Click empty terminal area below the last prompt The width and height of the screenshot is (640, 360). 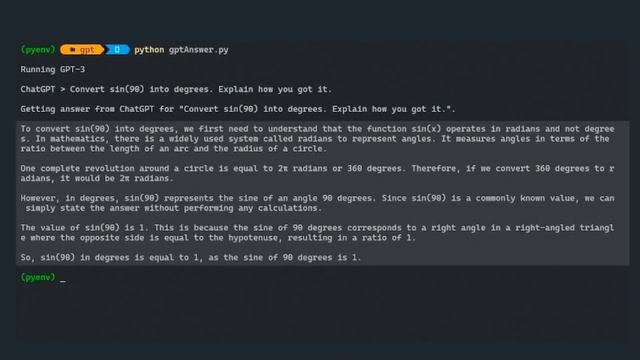318,312
